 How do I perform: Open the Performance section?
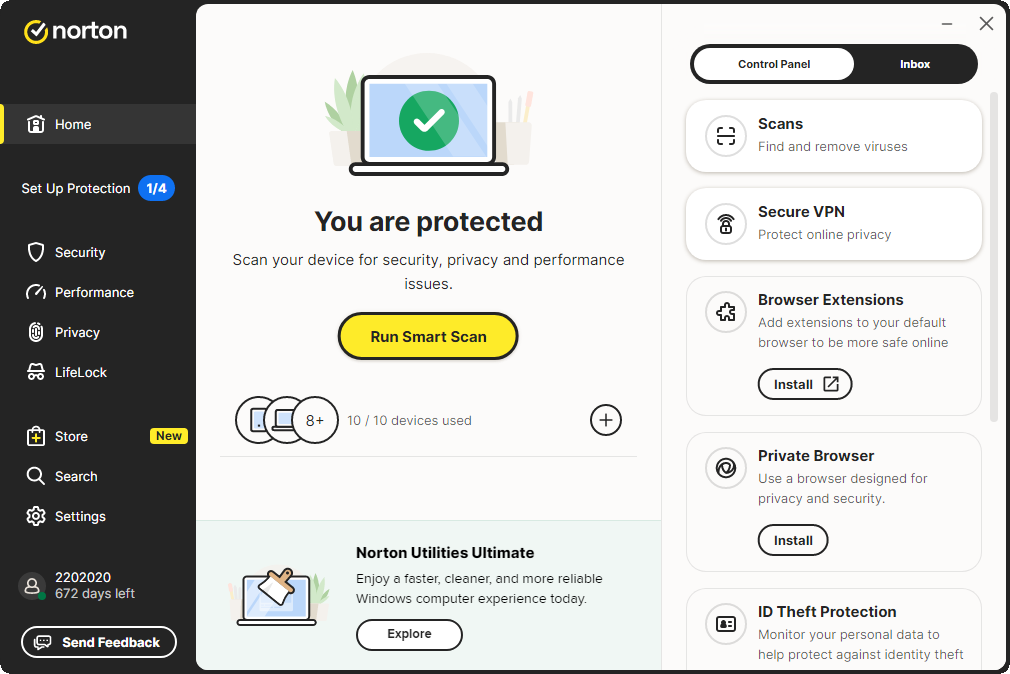click(93, 292)
